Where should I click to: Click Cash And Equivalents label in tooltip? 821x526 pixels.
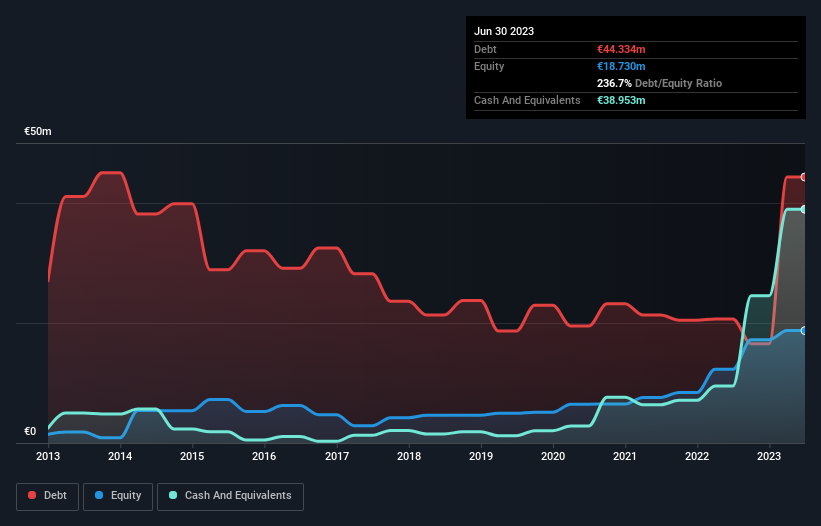pos(527,100)
